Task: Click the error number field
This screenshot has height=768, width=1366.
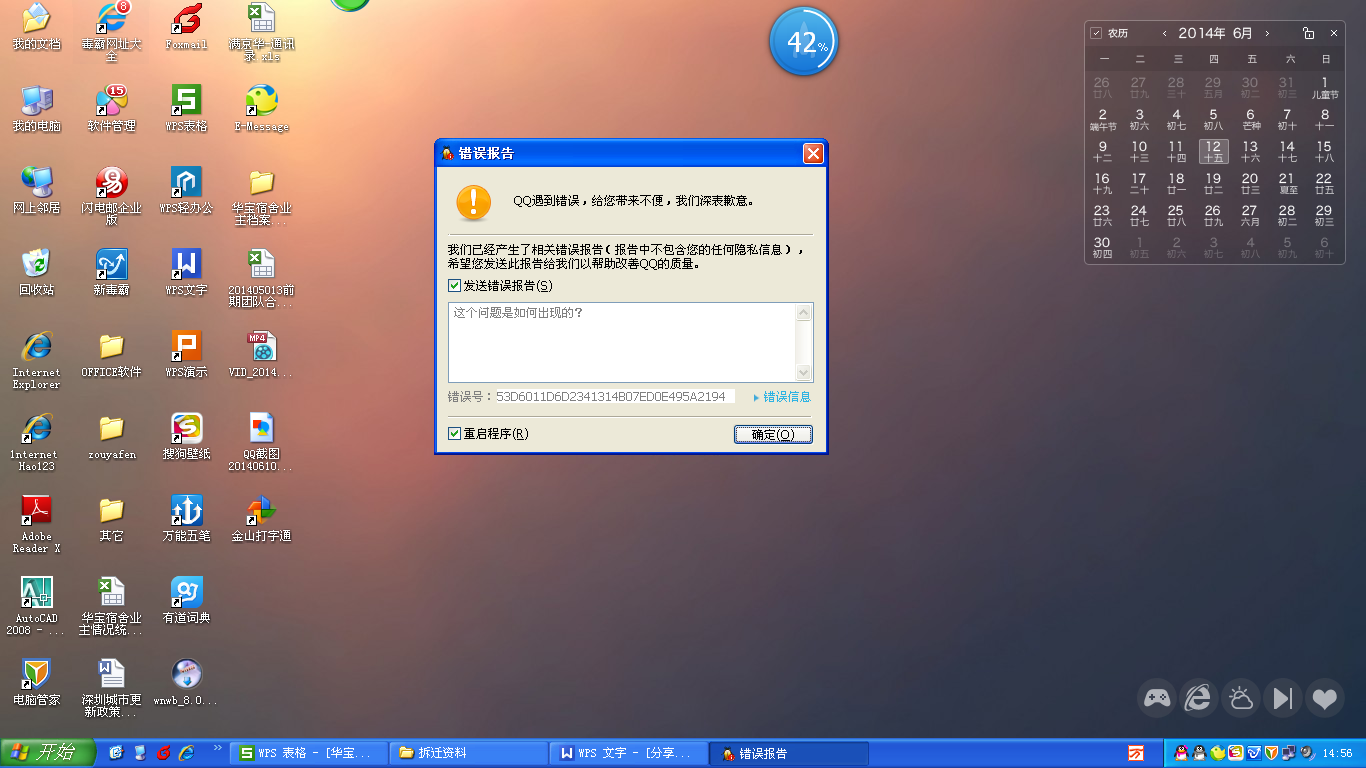Action: point(615,397)
